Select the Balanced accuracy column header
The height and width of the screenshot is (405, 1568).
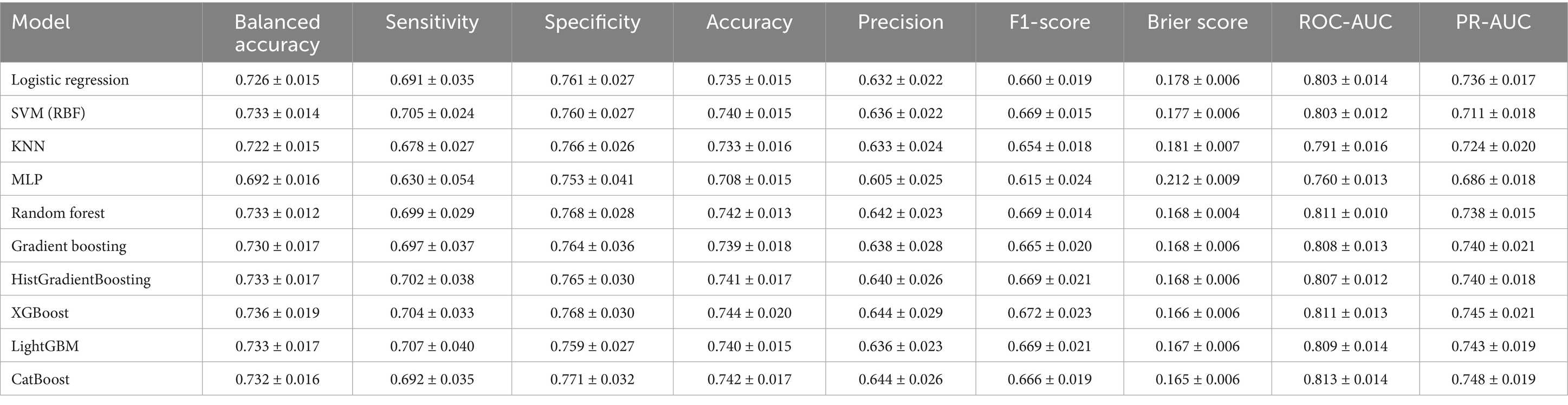277,33
